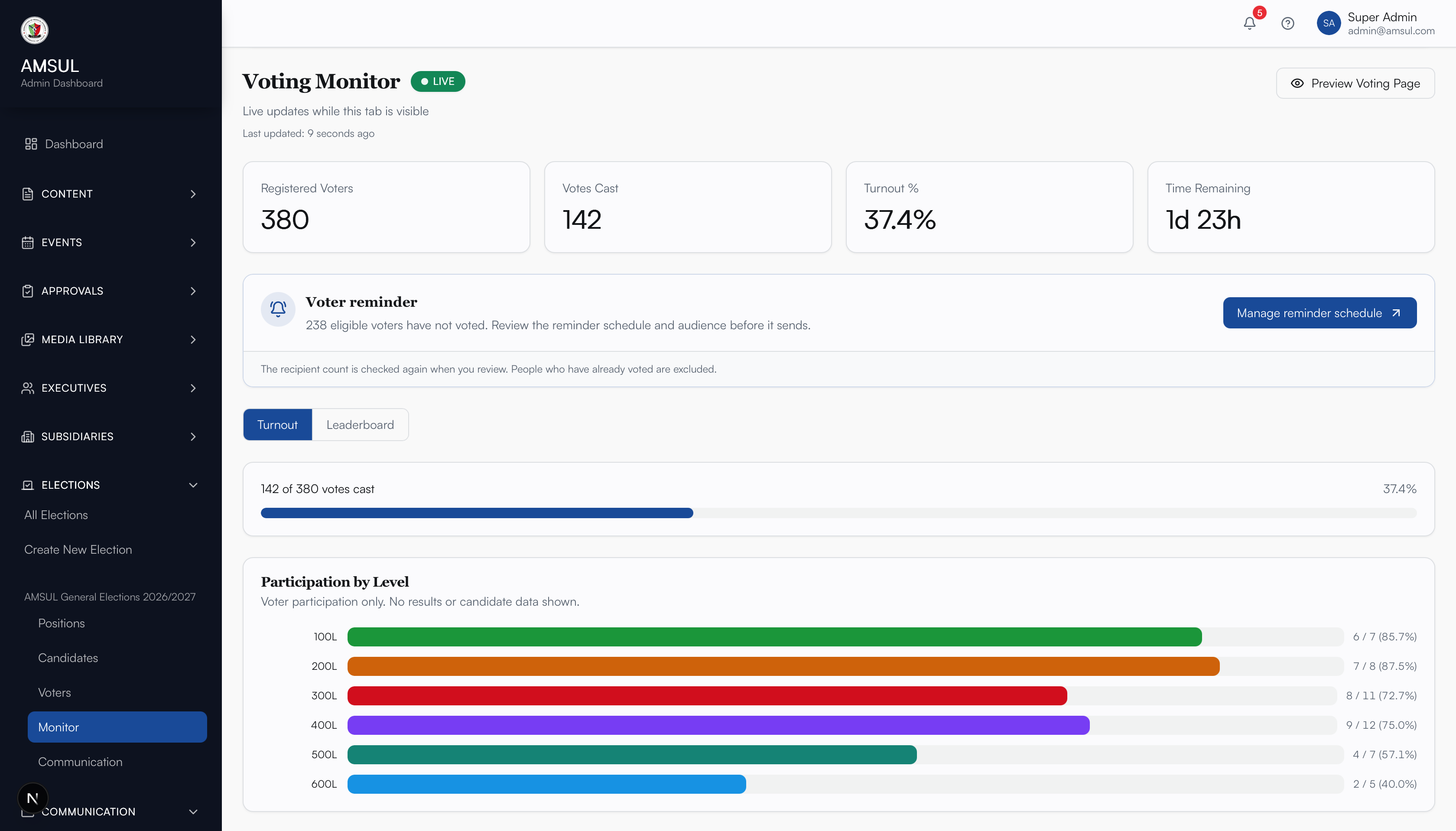Click the Subsidiaries building icon
This screenshot has width=1456, height=831.
[27, 437]
